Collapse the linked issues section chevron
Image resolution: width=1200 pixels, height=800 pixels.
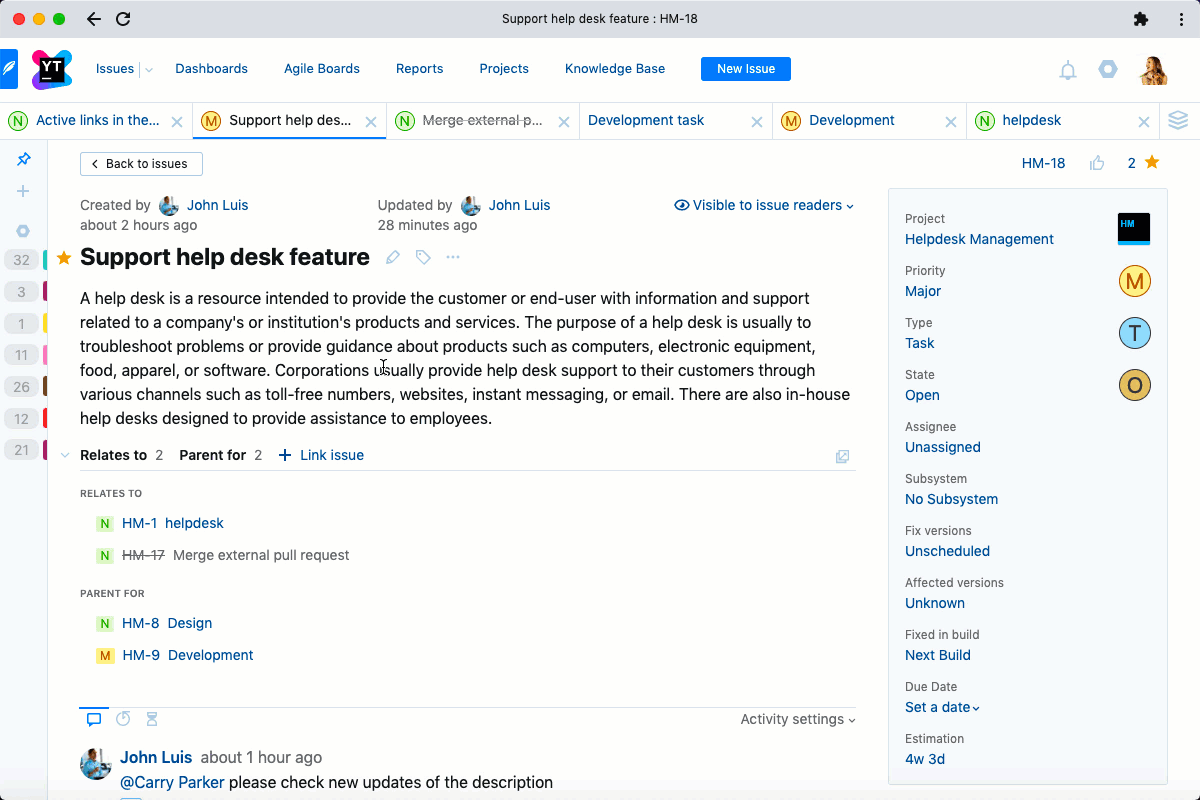pyautogui.click(x=65, y=456)
